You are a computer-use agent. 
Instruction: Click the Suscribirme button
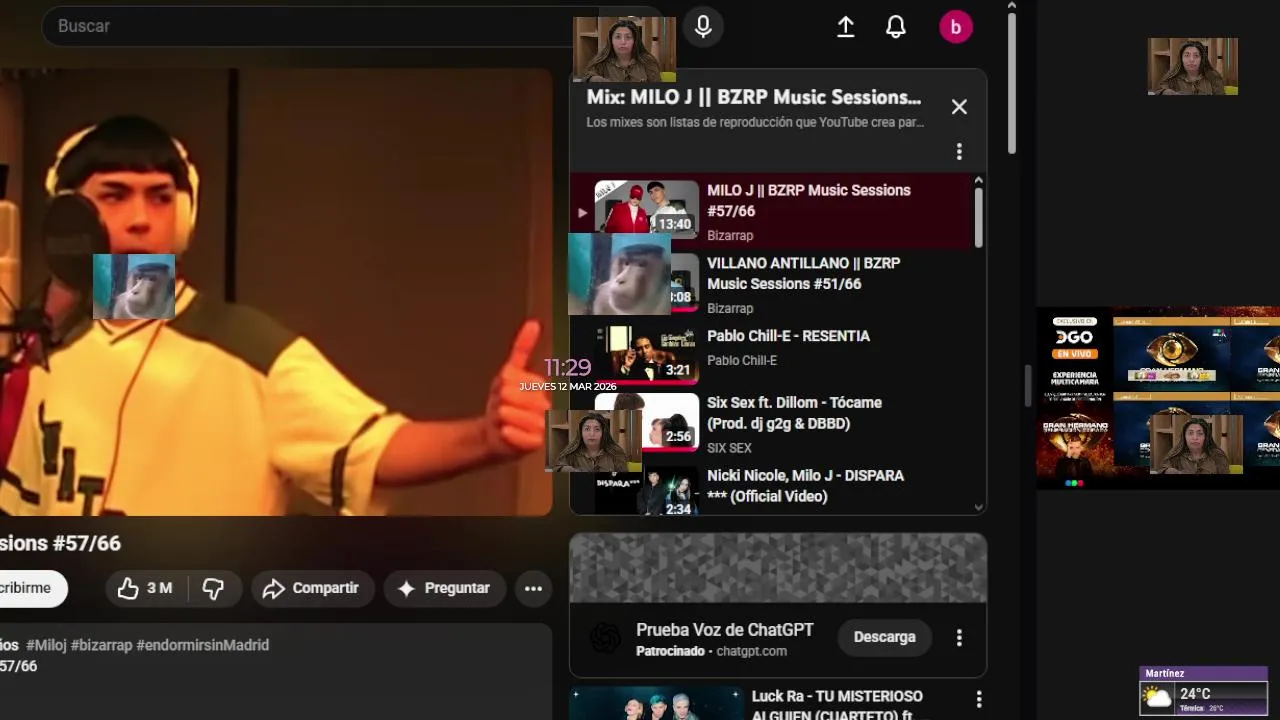click(x=30, y=589)
